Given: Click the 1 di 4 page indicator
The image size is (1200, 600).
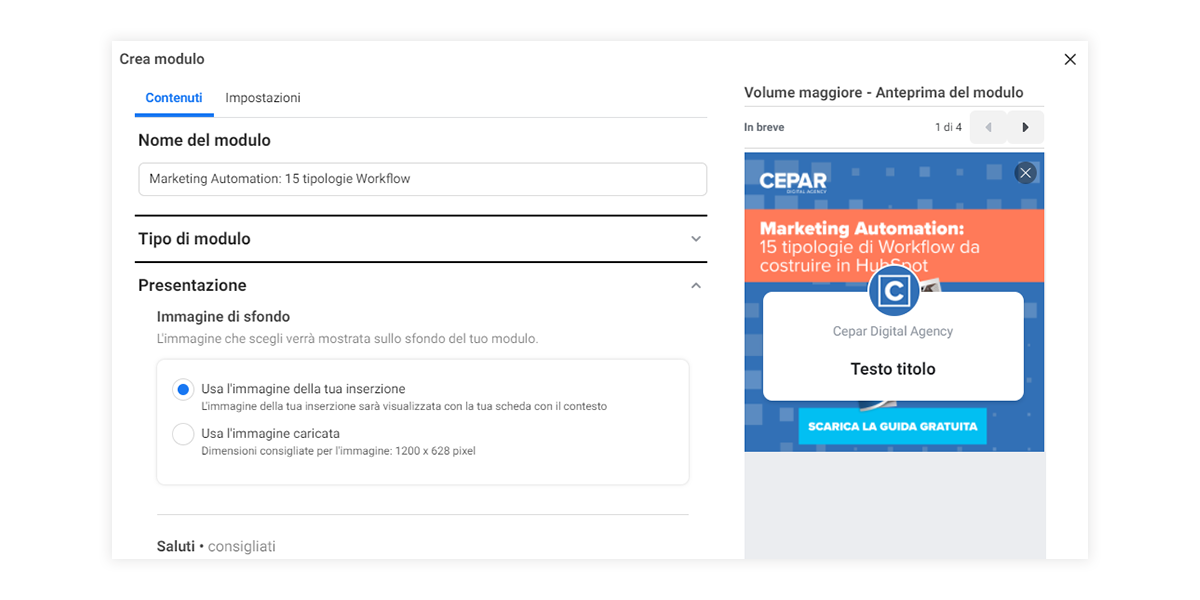Looking at the screenshot, I should point(948,127).
